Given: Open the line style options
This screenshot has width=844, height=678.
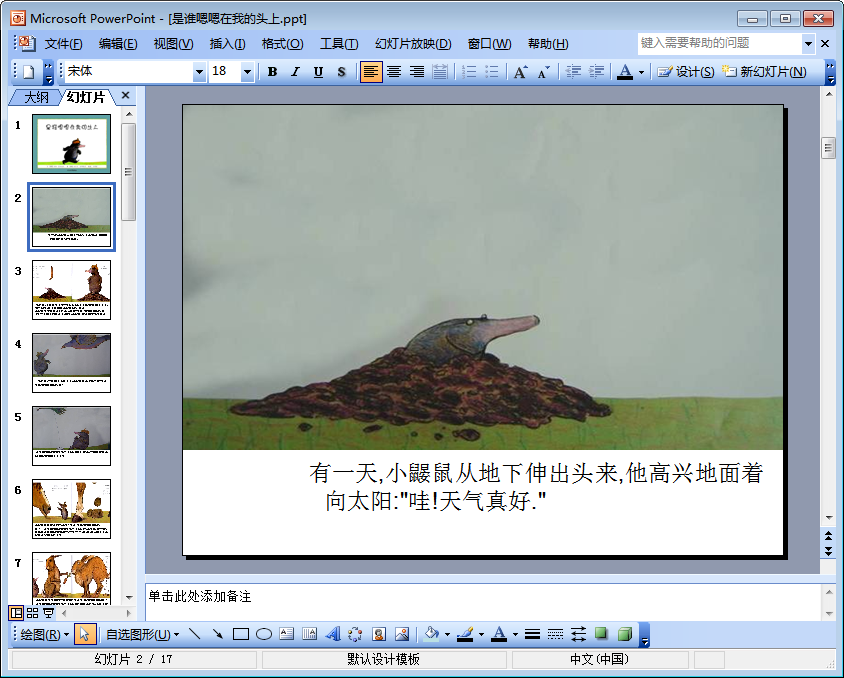Looking at the screenshot, I should click(532, 634).
